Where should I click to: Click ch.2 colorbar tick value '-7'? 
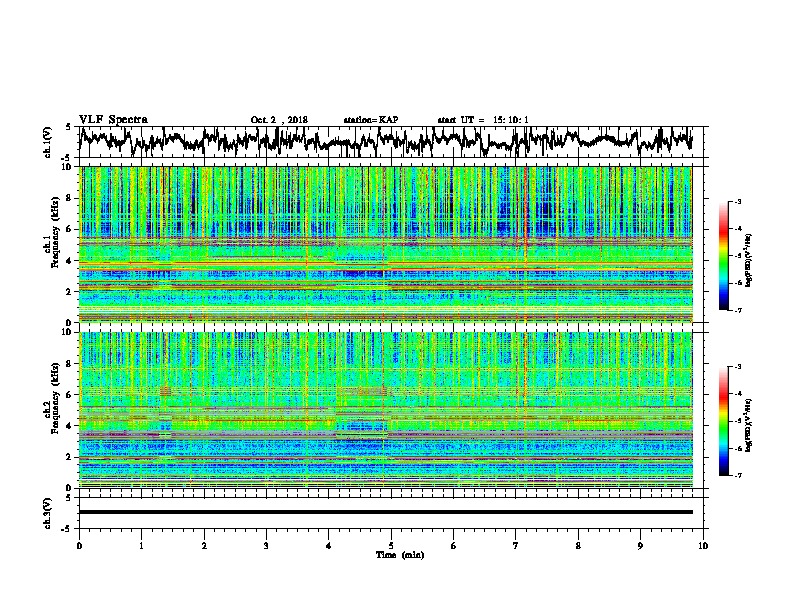(737, 475)
